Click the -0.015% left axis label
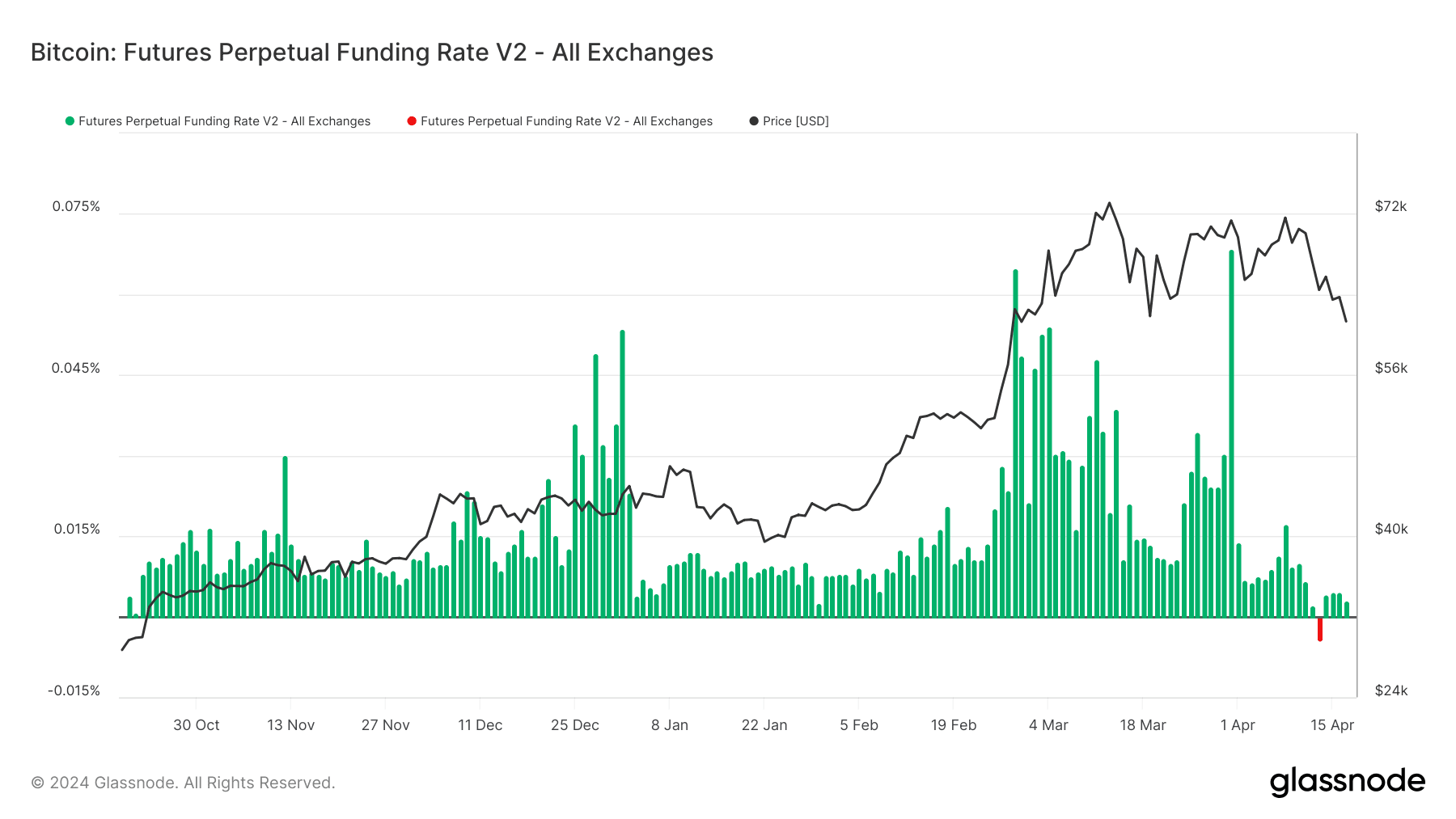Image resolution: width=1456 pixels, height=819 pixels. point(74,690)
